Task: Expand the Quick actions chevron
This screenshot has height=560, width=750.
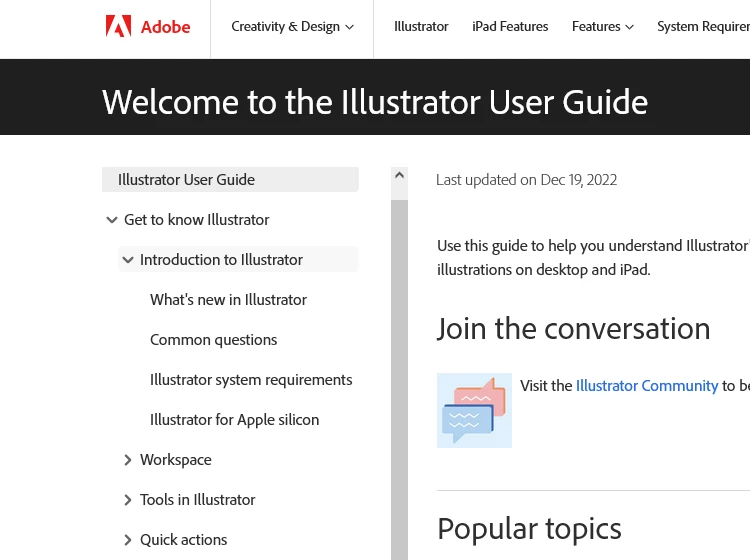Action: [x=128, y=540]
